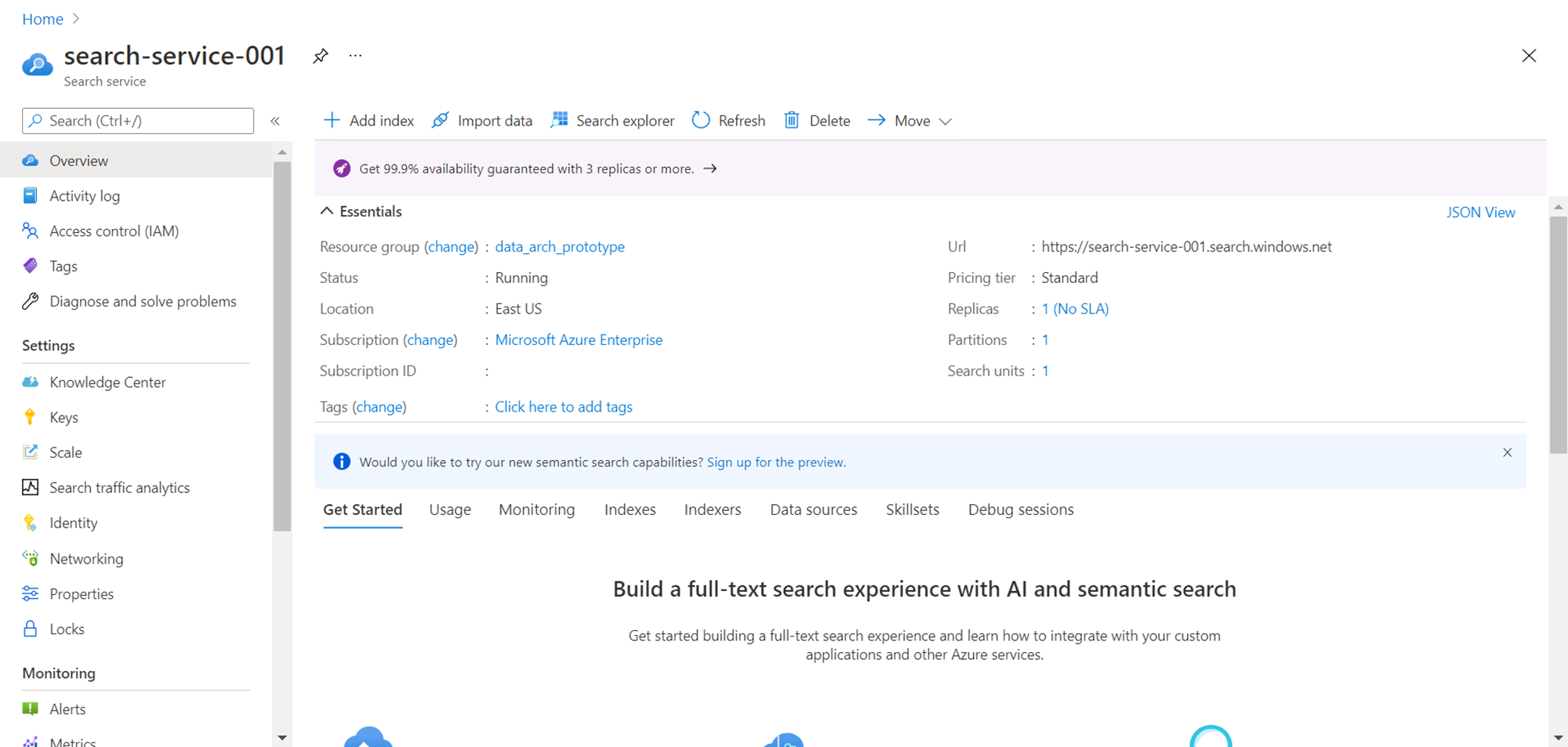Click the Delete trash icon

click(792, 120)
